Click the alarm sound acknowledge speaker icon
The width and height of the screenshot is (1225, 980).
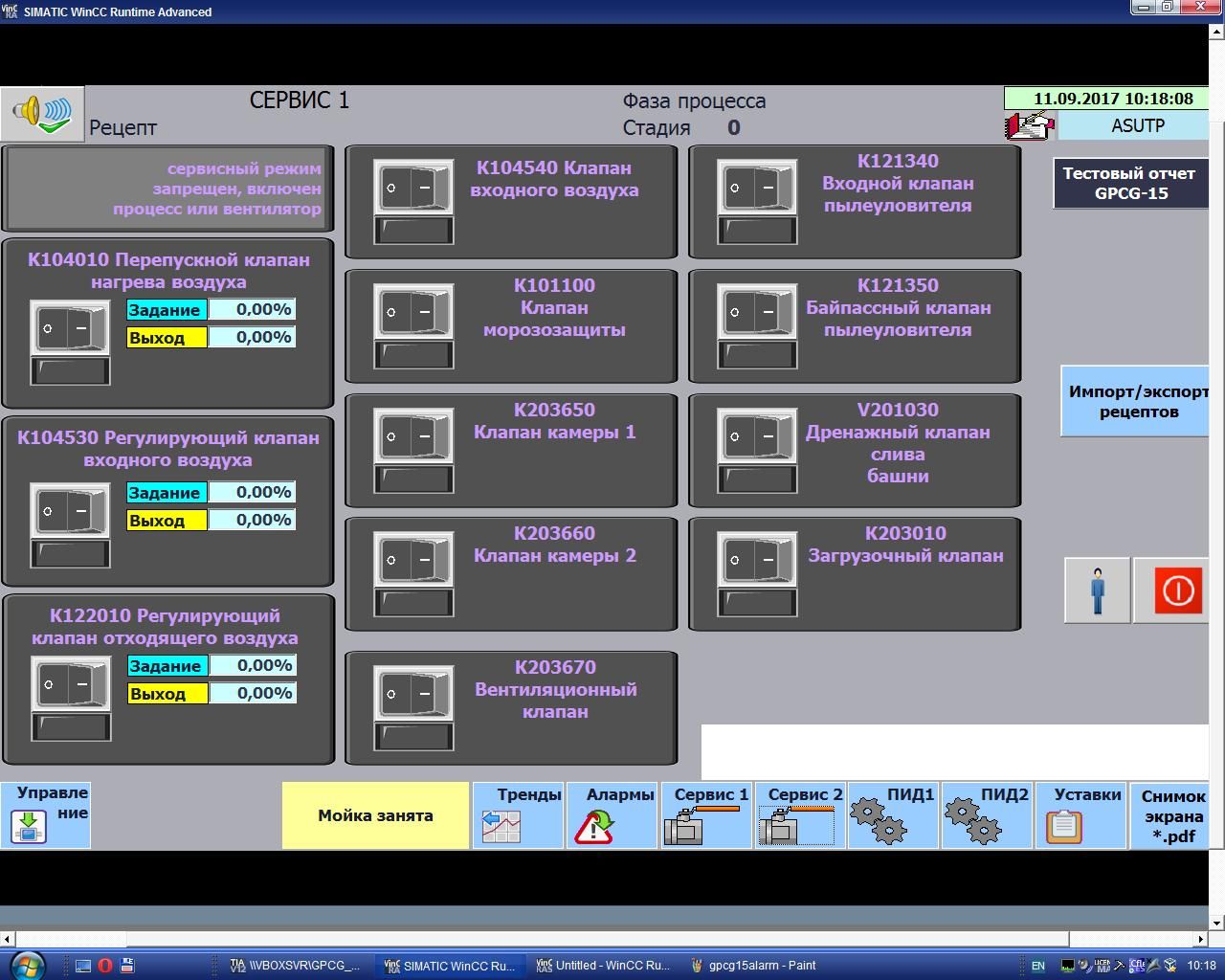[42, 113]
